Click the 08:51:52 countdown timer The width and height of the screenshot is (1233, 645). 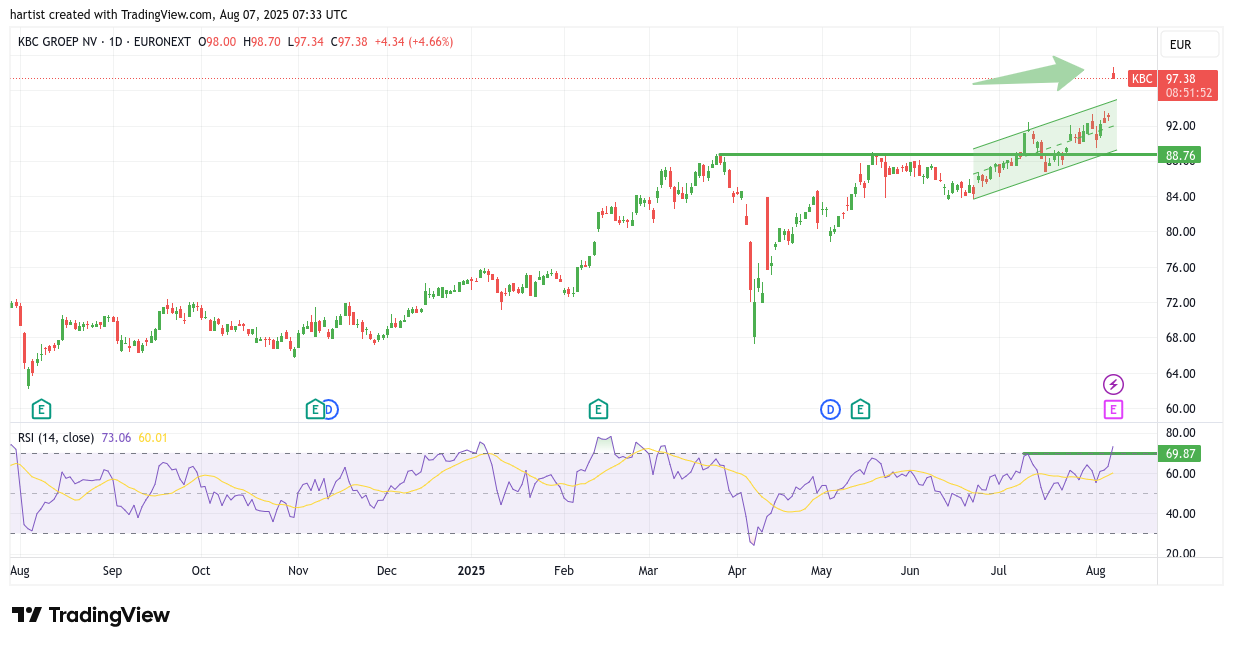1188,93
